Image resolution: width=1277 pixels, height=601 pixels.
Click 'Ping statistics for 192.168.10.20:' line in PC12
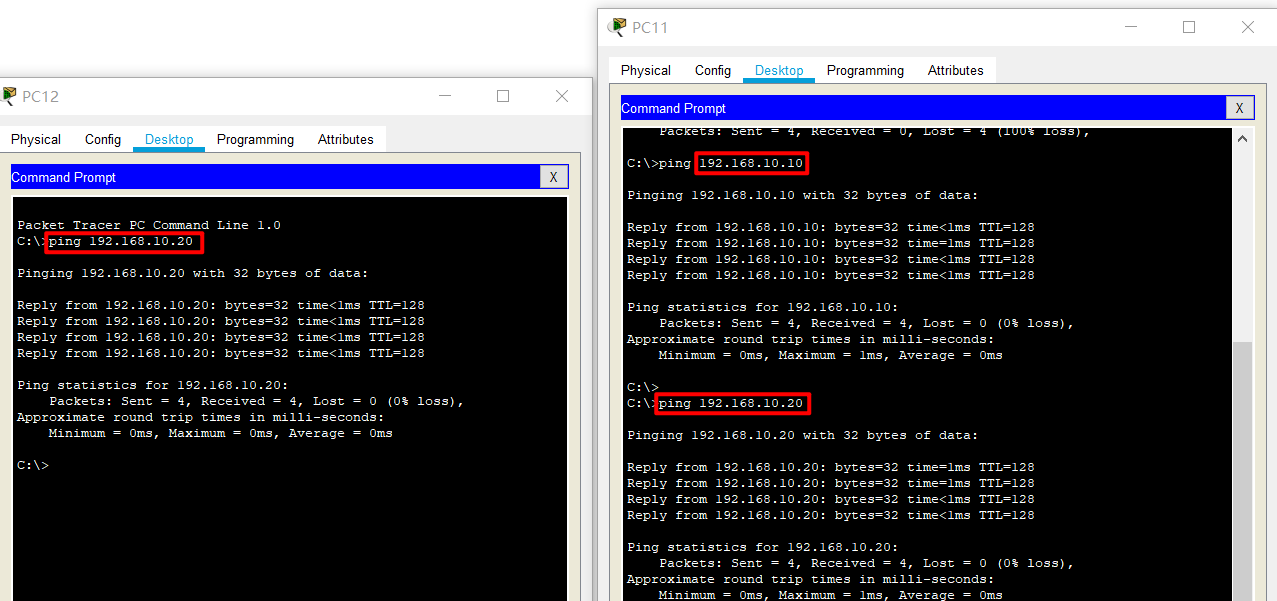click(153, 385)
